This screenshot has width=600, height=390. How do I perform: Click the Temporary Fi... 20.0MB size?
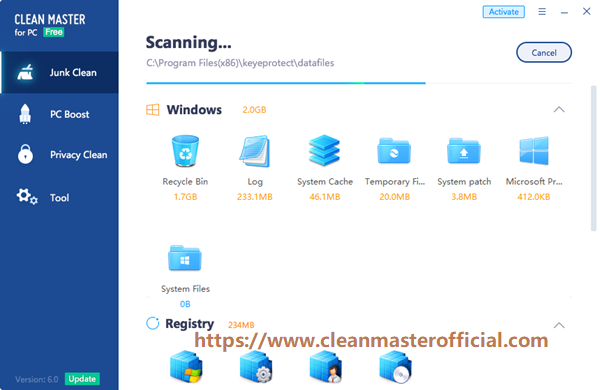tap(395, 197)
